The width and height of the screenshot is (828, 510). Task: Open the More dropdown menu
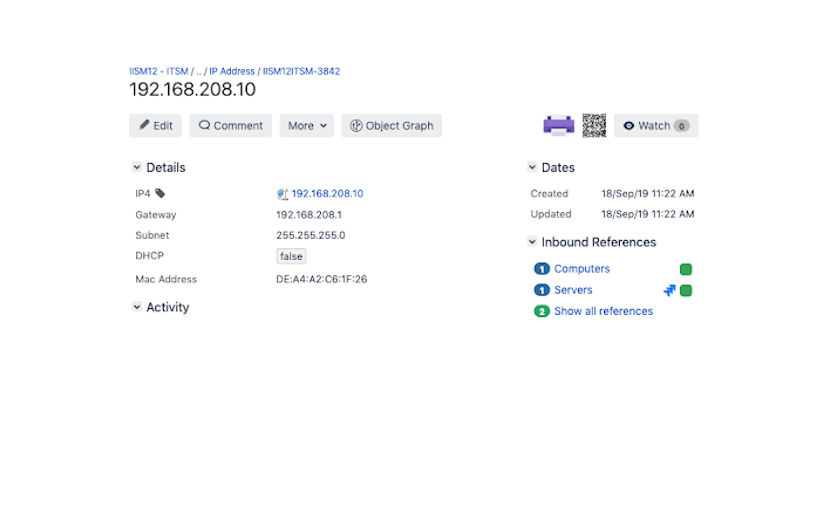[306, 126]
